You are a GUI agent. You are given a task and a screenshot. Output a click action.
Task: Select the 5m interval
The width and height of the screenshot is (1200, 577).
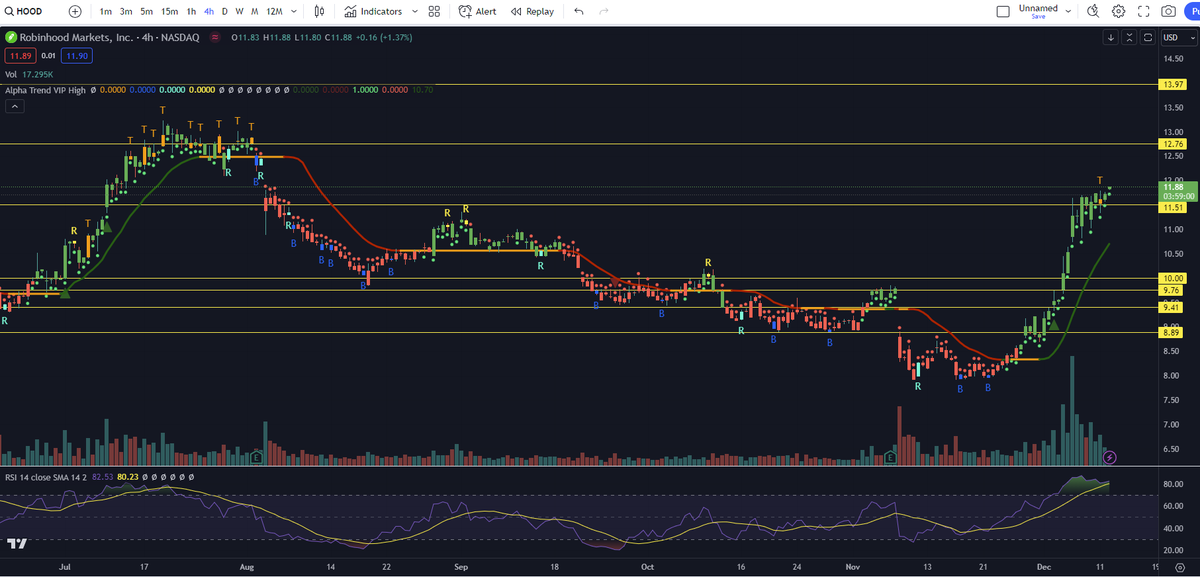[x=147, y=12]
